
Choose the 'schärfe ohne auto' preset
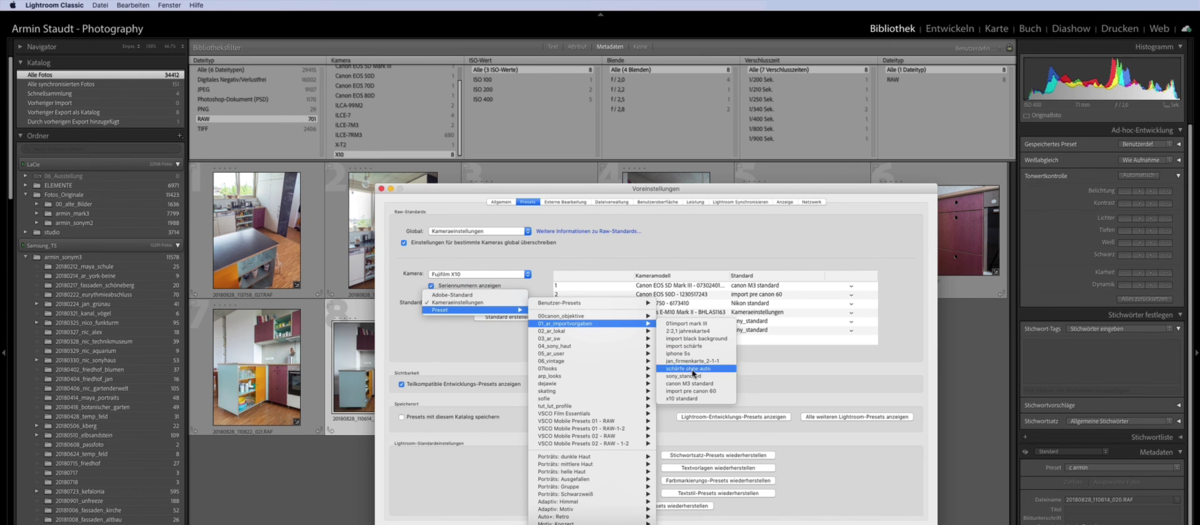tap(696, 368)
